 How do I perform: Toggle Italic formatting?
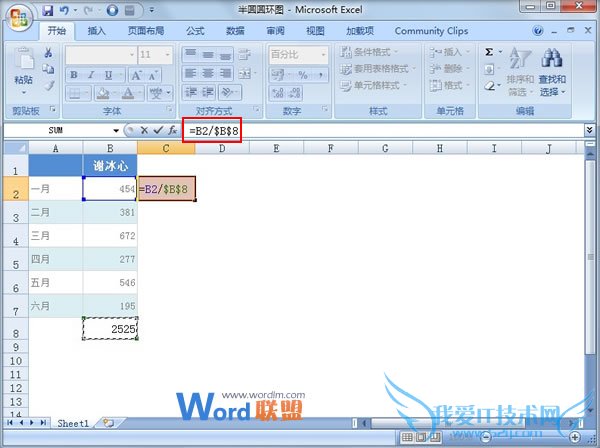pyautogui.click(x=91, y=75)
